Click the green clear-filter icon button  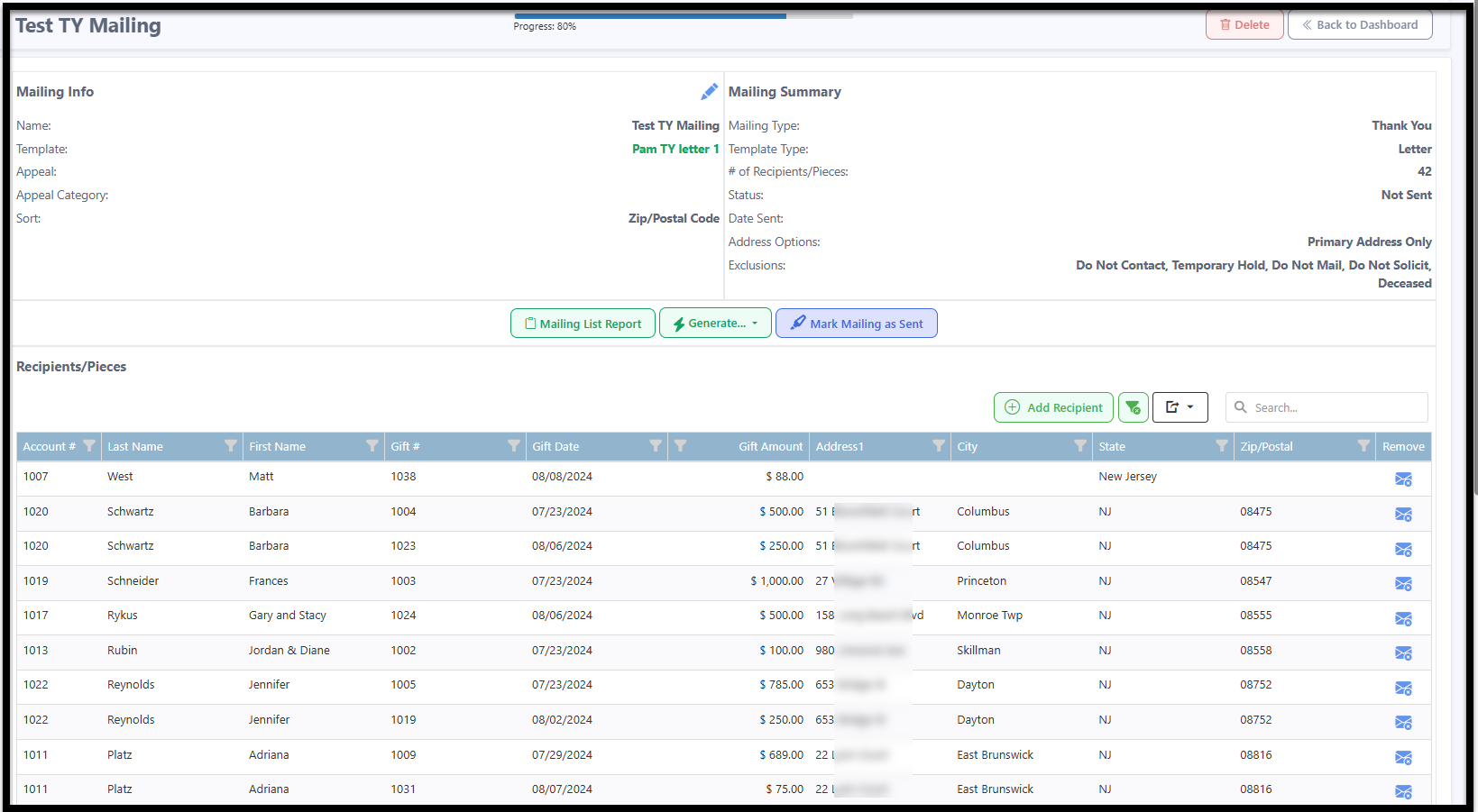[x=1134, y=407]
